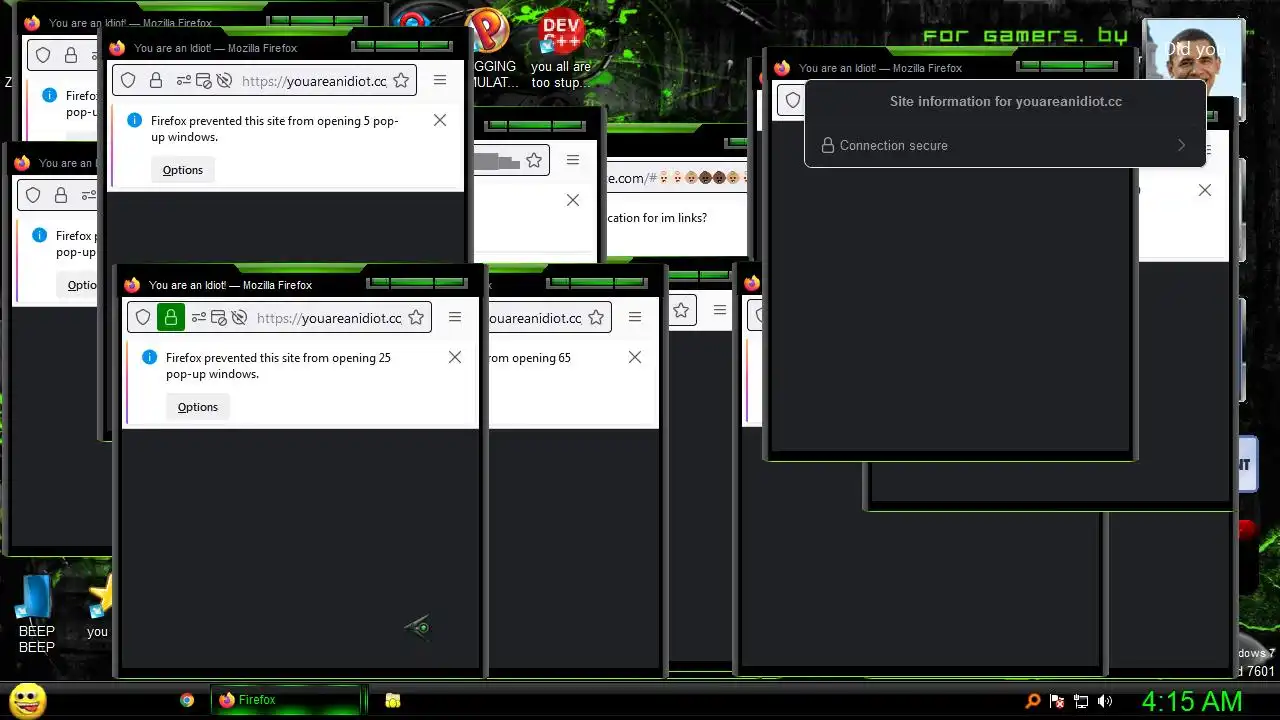Click the shield icon in the 25 pop-up window
This screenshot has height=720, width=1280.
pos(143,318)
